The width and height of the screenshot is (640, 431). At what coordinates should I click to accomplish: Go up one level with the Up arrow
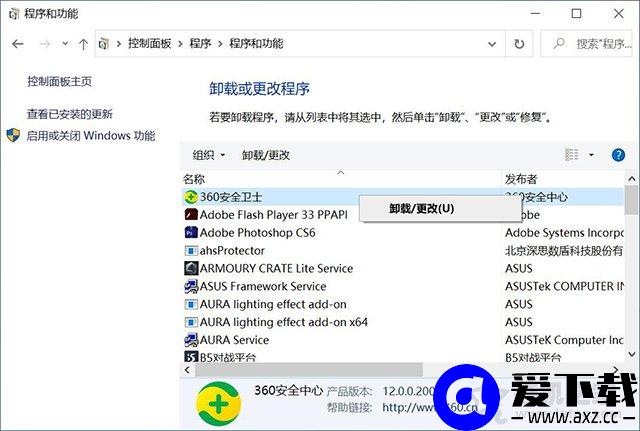[x=83, y=44]
